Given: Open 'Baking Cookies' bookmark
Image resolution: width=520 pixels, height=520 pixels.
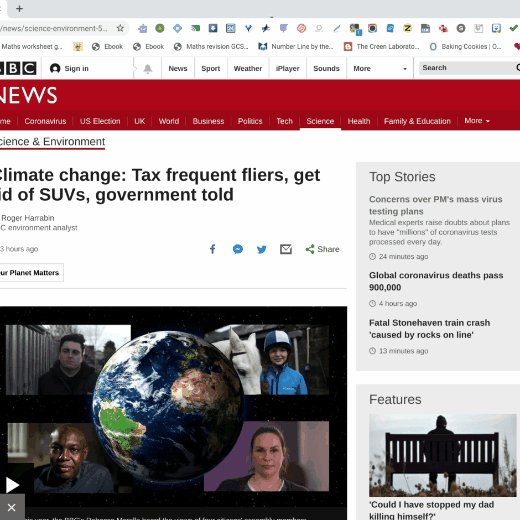Looking at the screenshot, I should 466,47.
